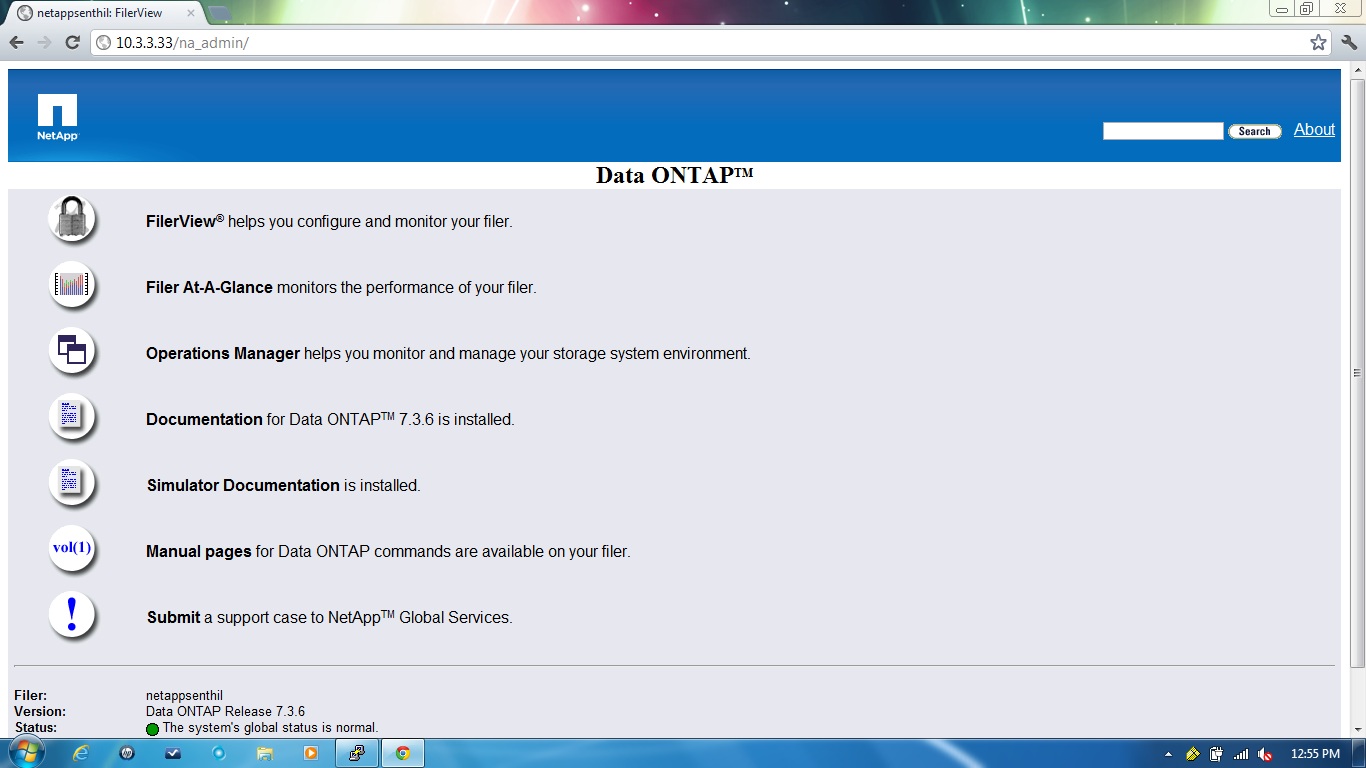Click the Simulator Documentation link text
The image size is (1366, 768).
point(243,485)
